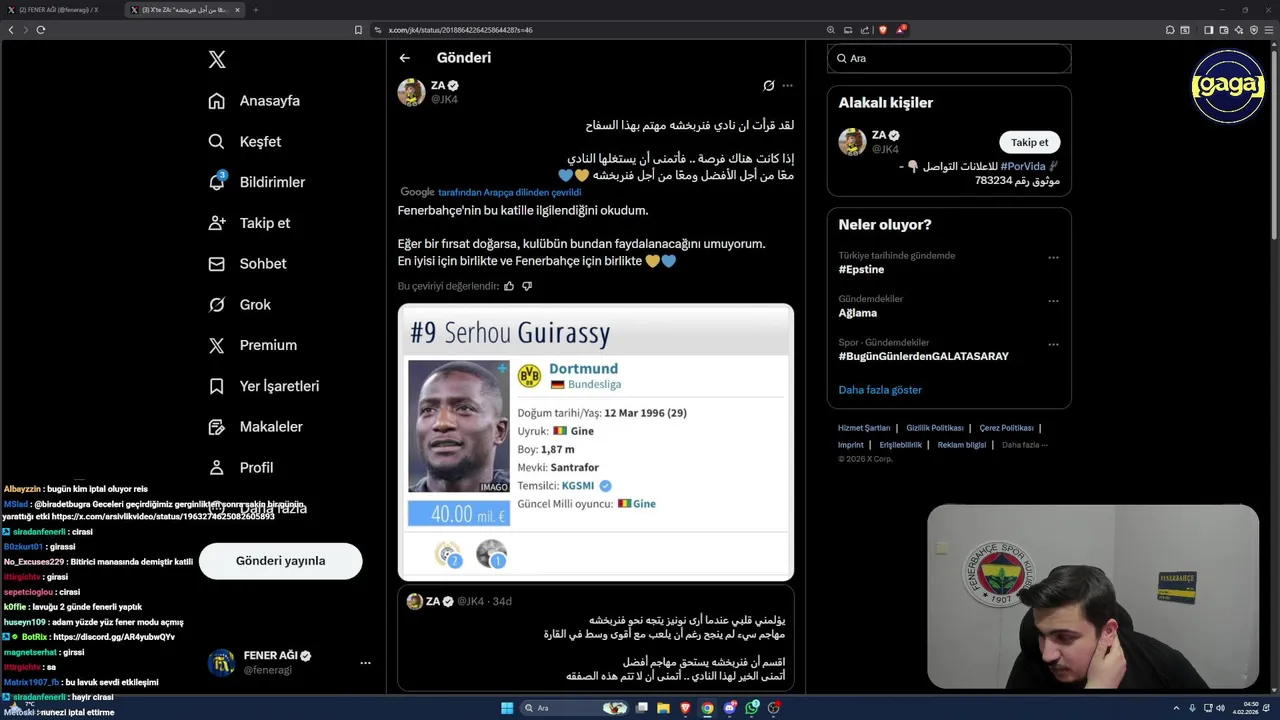The width and height of the screenshot is (1280, 720).
Task: Click Takip et button for ZA
Action: tap(1029, 142)
